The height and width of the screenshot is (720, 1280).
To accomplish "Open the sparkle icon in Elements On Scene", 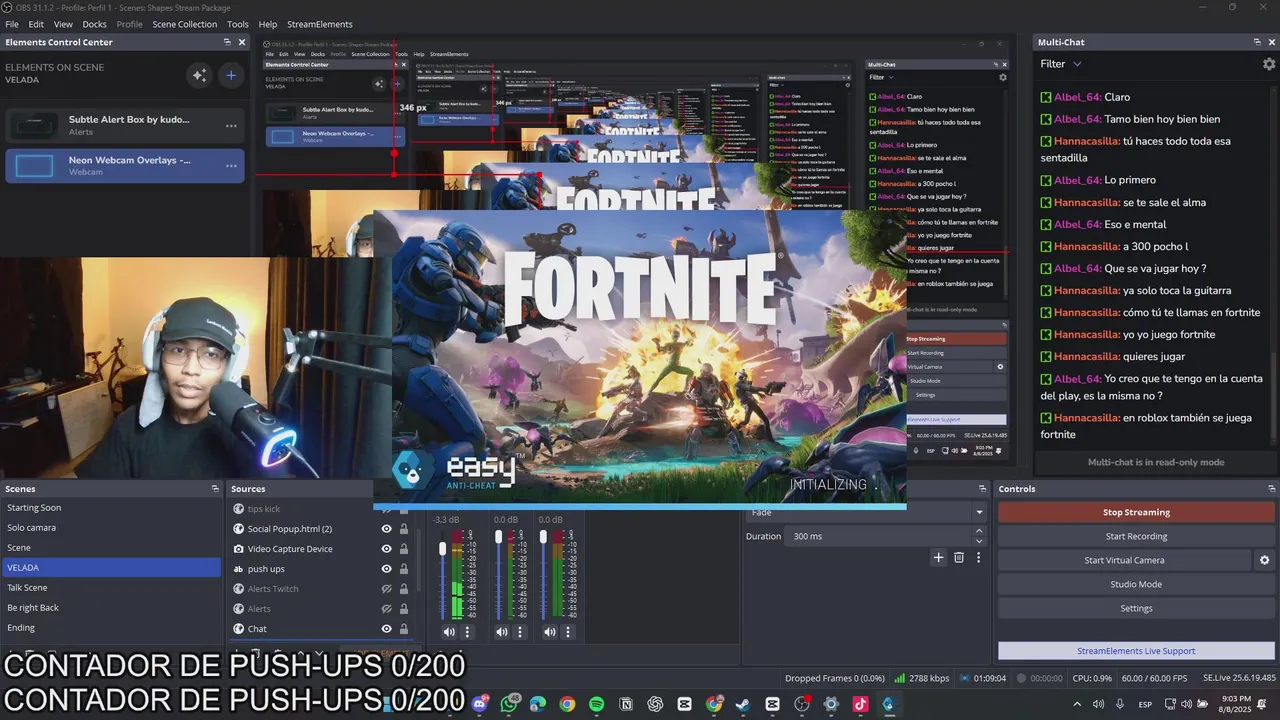I will point(199,75).
